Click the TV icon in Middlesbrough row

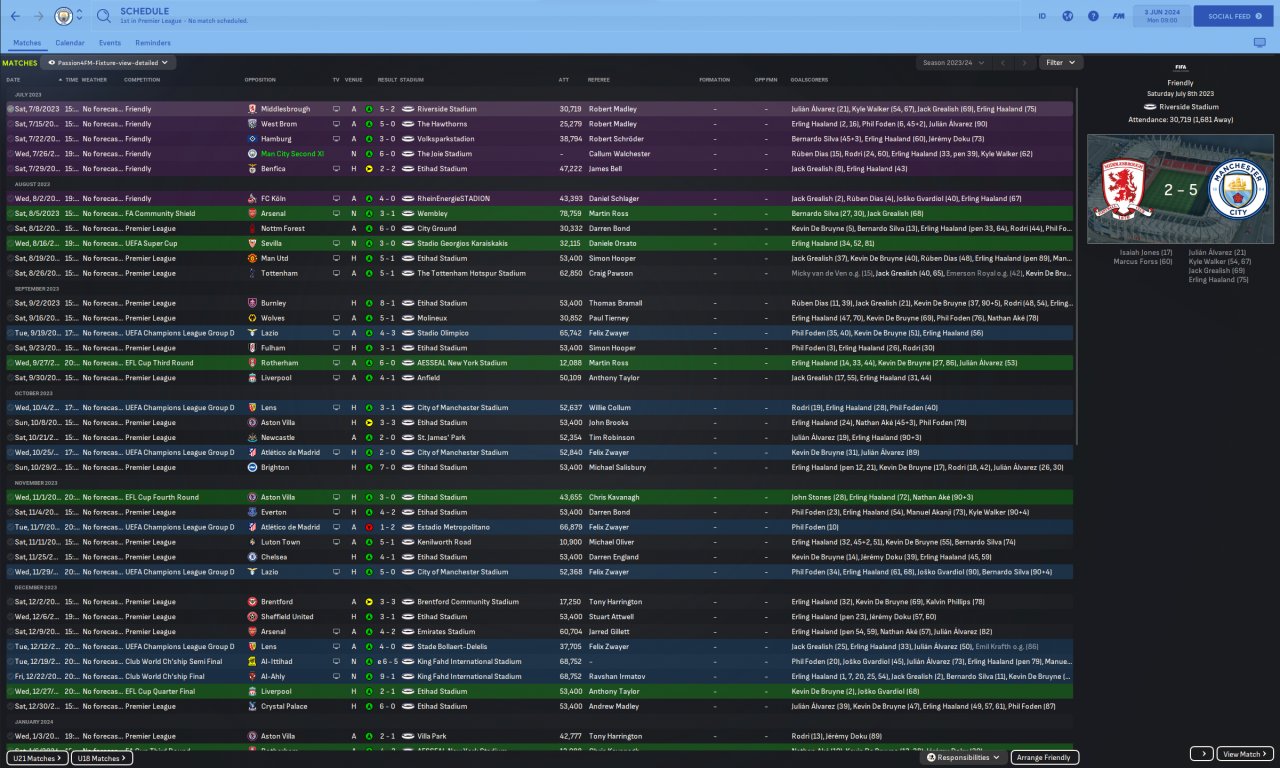point(336,109)
